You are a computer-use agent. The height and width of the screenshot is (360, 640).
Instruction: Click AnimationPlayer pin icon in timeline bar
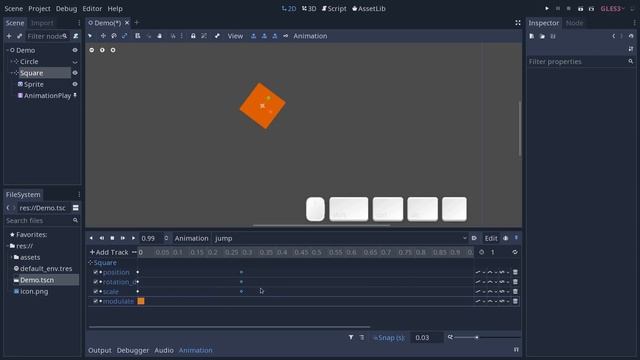pos(516,238)
